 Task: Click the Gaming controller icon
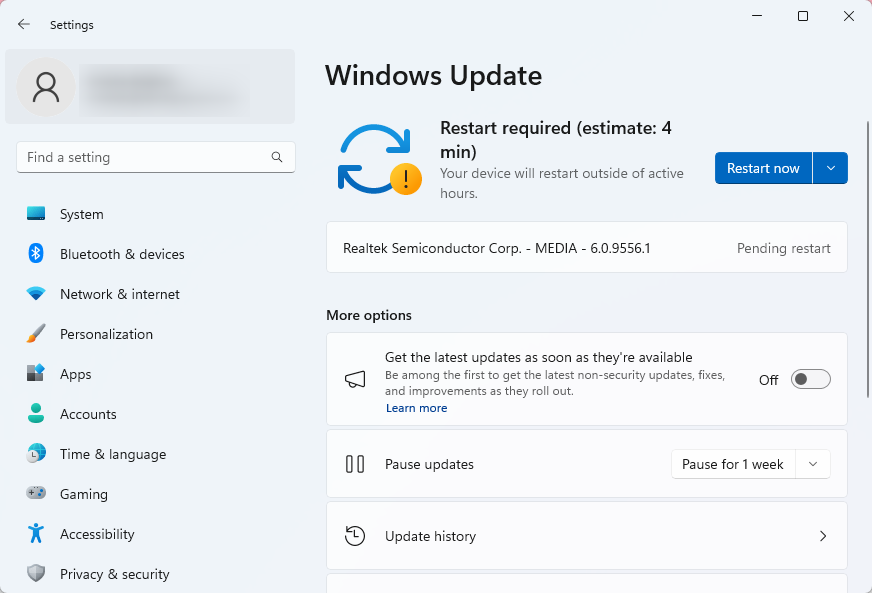(36, 493)
